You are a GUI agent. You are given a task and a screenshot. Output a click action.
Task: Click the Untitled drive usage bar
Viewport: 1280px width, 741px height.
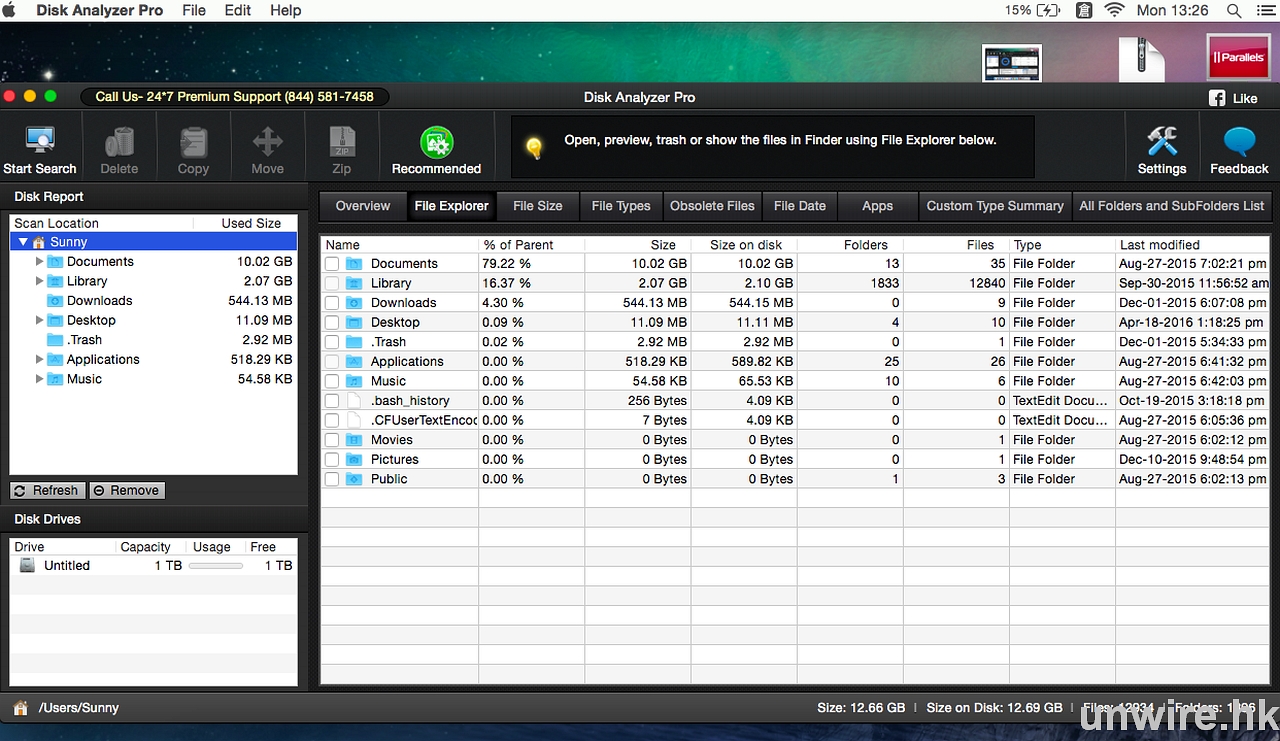pos(216,566)
